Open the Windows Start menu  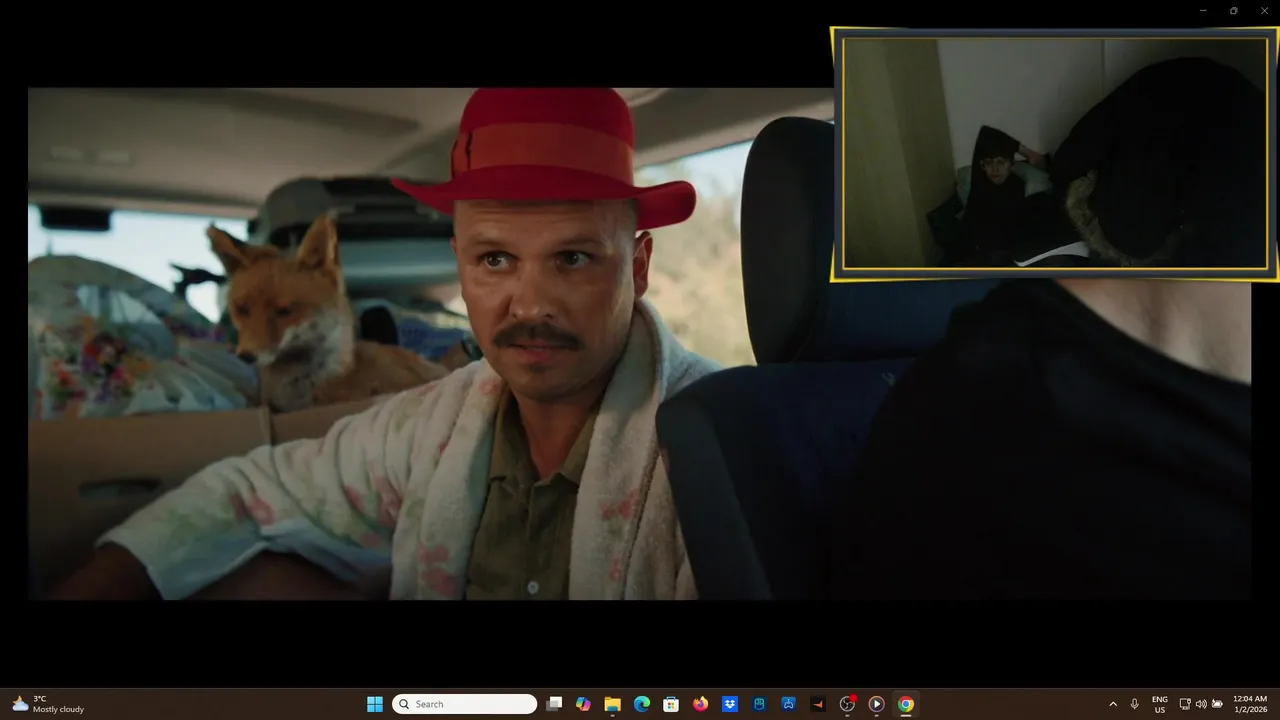375,704
